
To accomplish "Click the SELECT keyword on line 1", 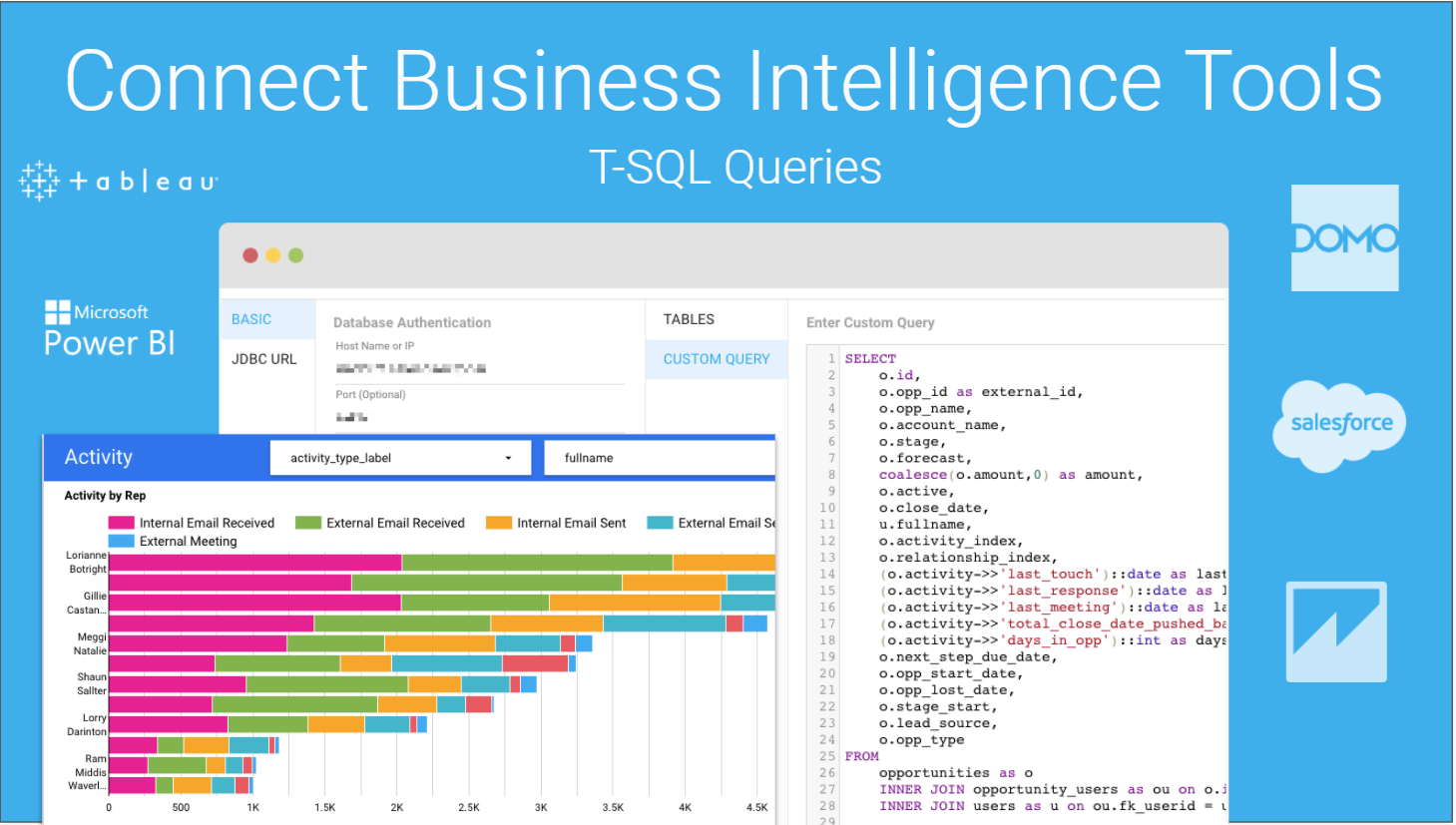I will click(x=870, y=358).
